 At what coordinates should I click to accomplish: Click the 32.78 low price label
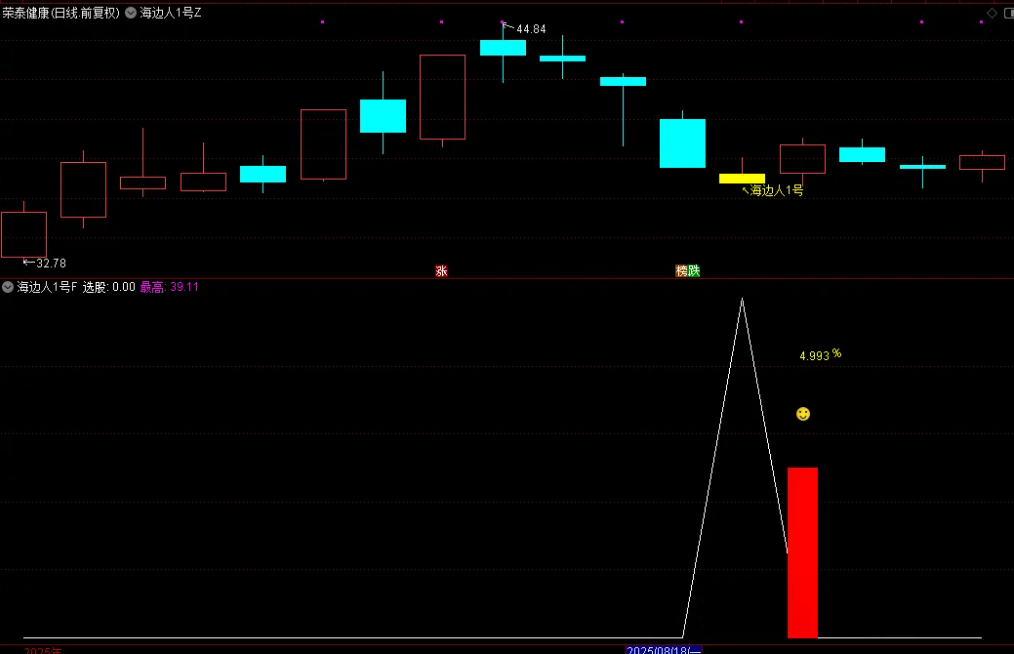[x=50, y=263]
